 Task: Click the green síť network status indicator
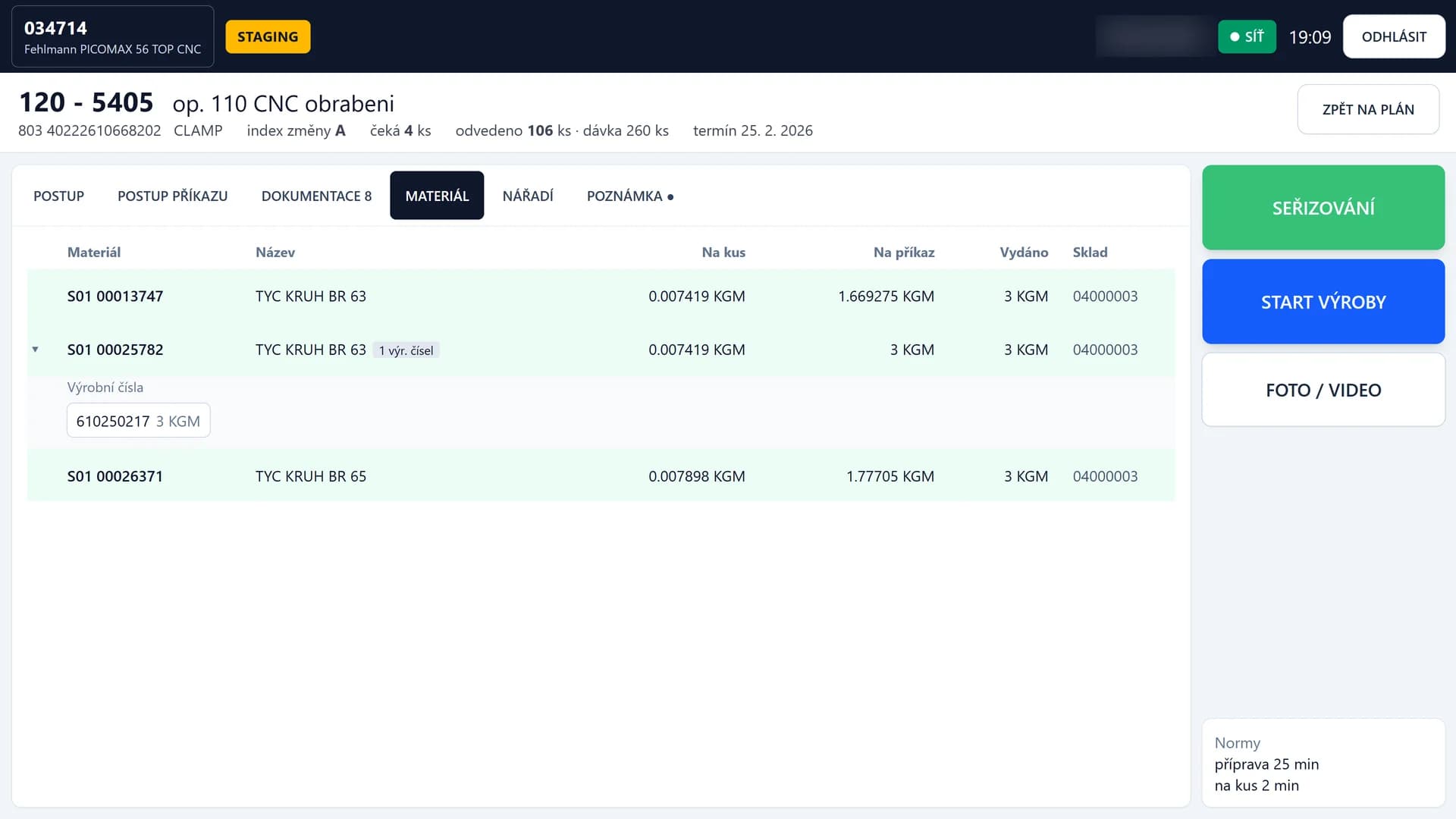[x=1247, y=36]
